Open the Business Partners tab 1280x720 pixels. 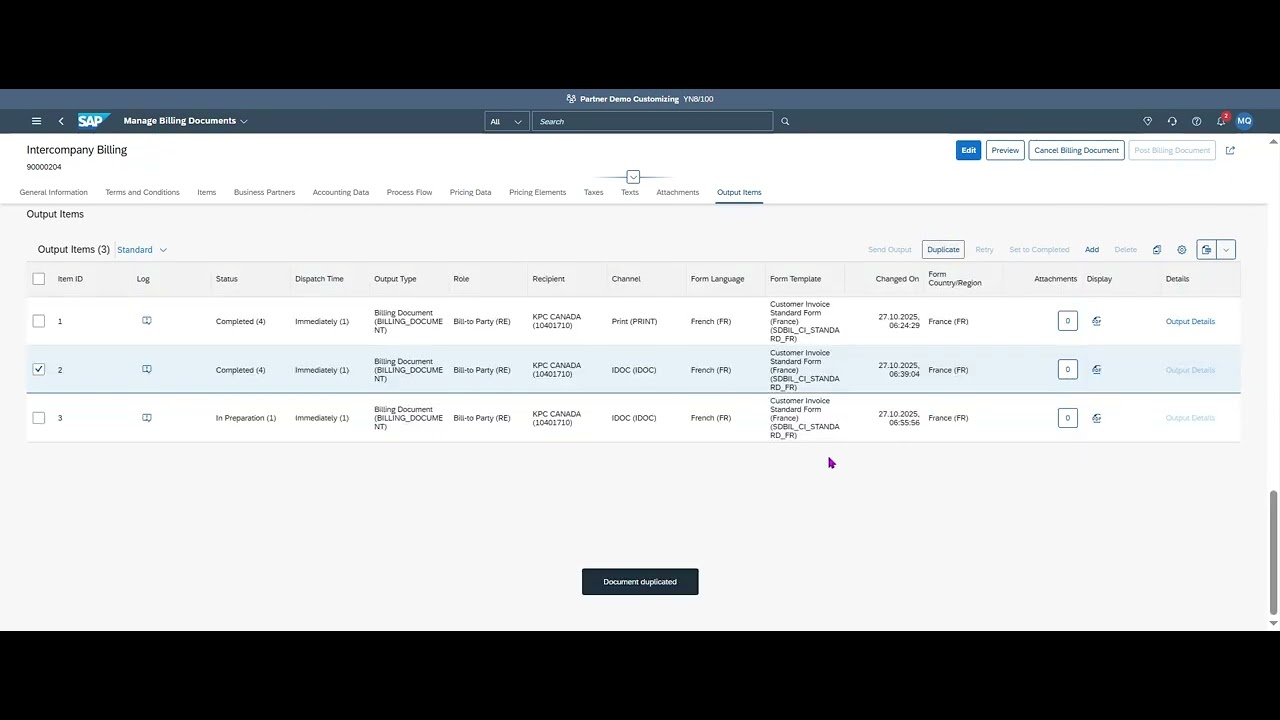(x=264, y=192)
